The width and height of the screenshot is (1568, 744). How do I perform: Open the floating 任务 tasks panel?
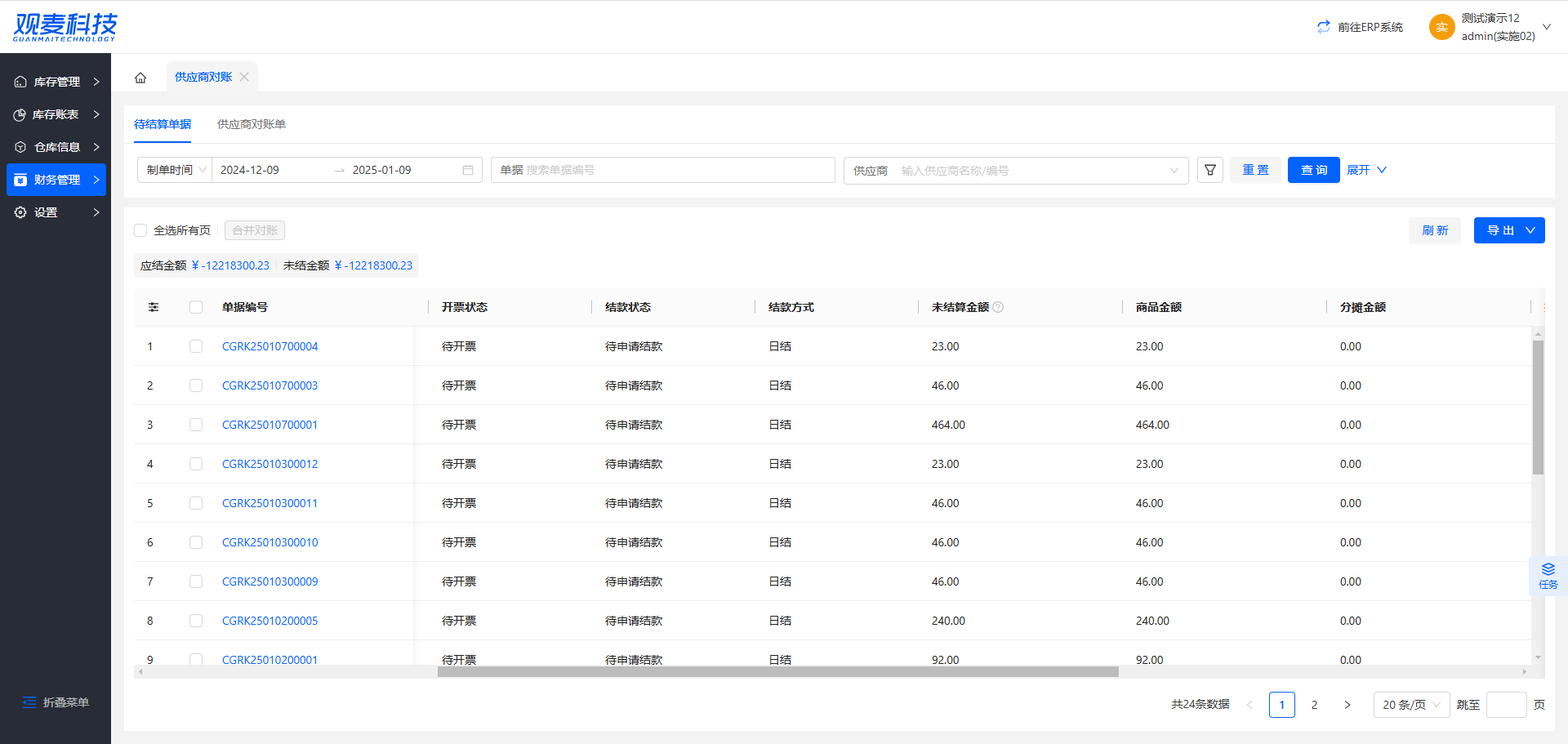1548,576
